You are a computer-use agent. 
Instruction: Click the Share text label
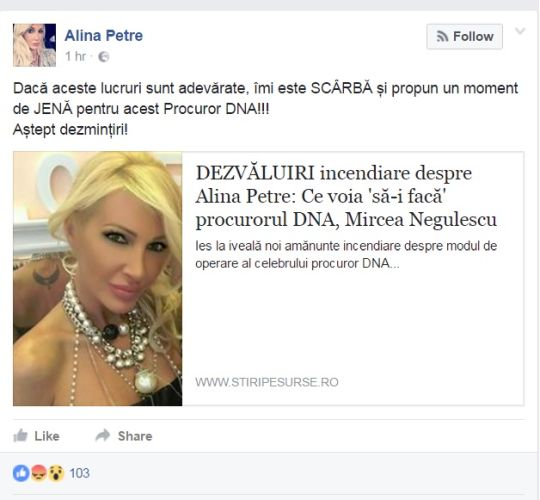(x=135, y=436)
